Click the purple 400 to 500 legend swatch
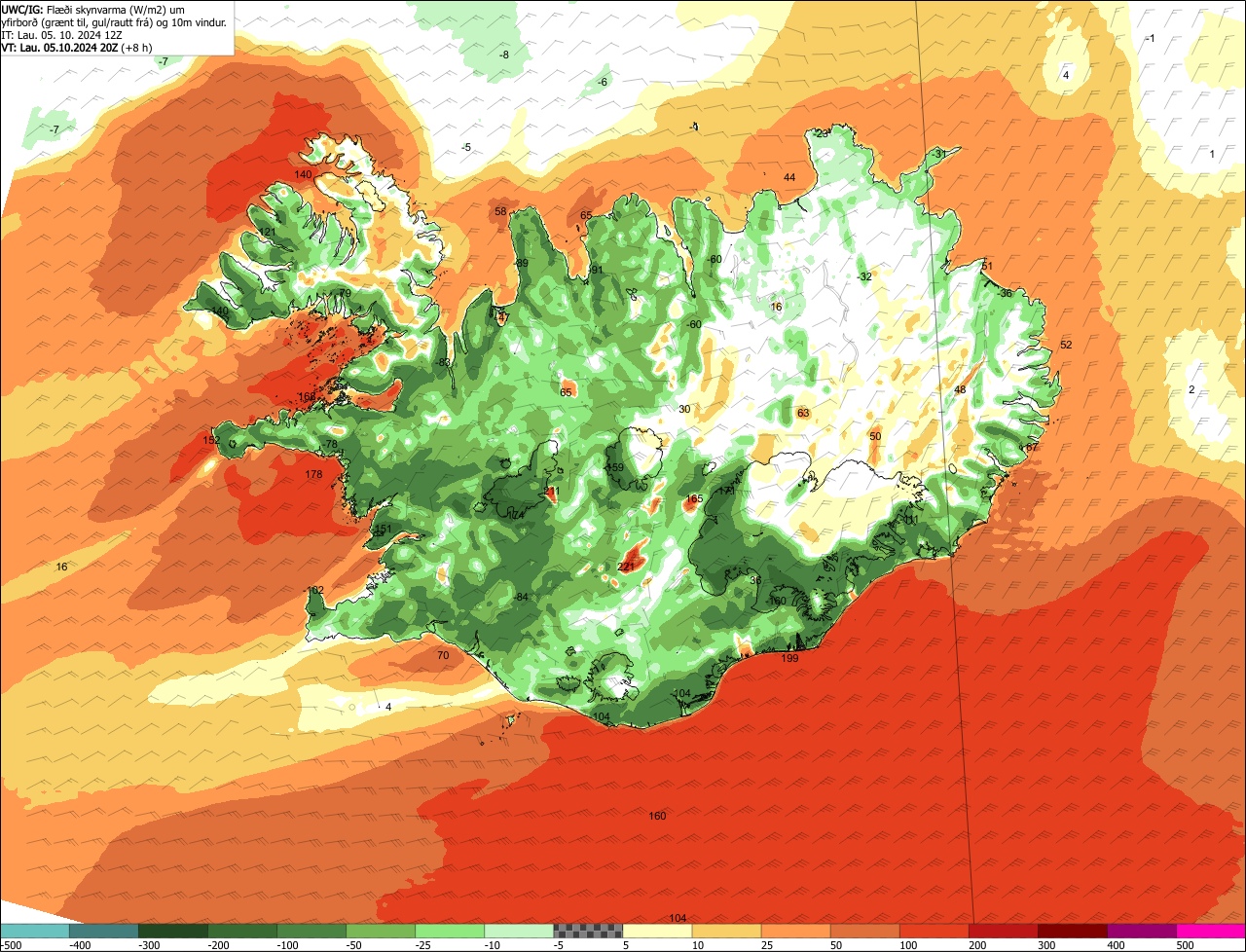Viewport: 1246px width, 952px height. click(x=1141, y=931)
